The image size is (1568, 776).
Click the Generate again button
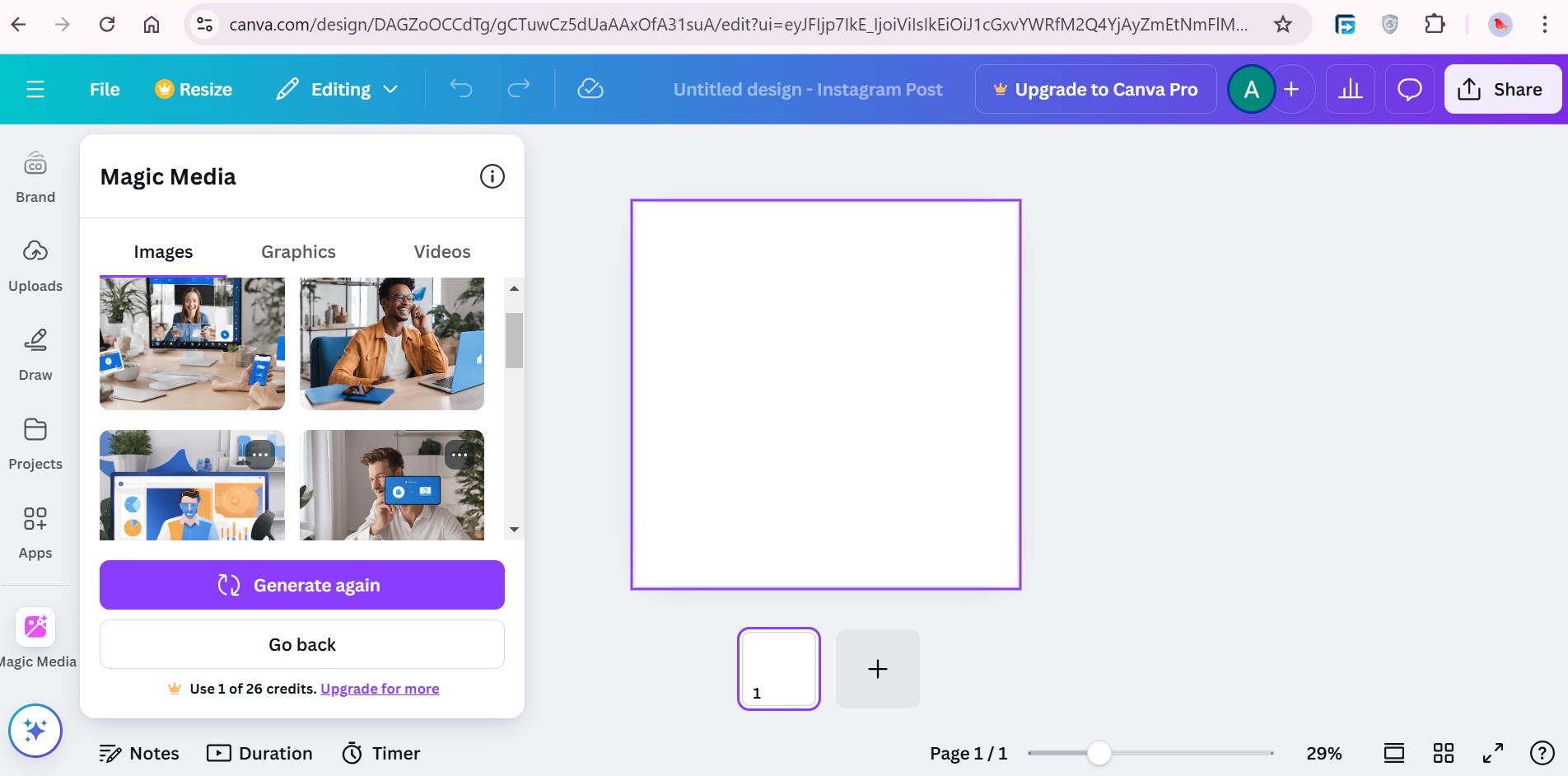301,585
